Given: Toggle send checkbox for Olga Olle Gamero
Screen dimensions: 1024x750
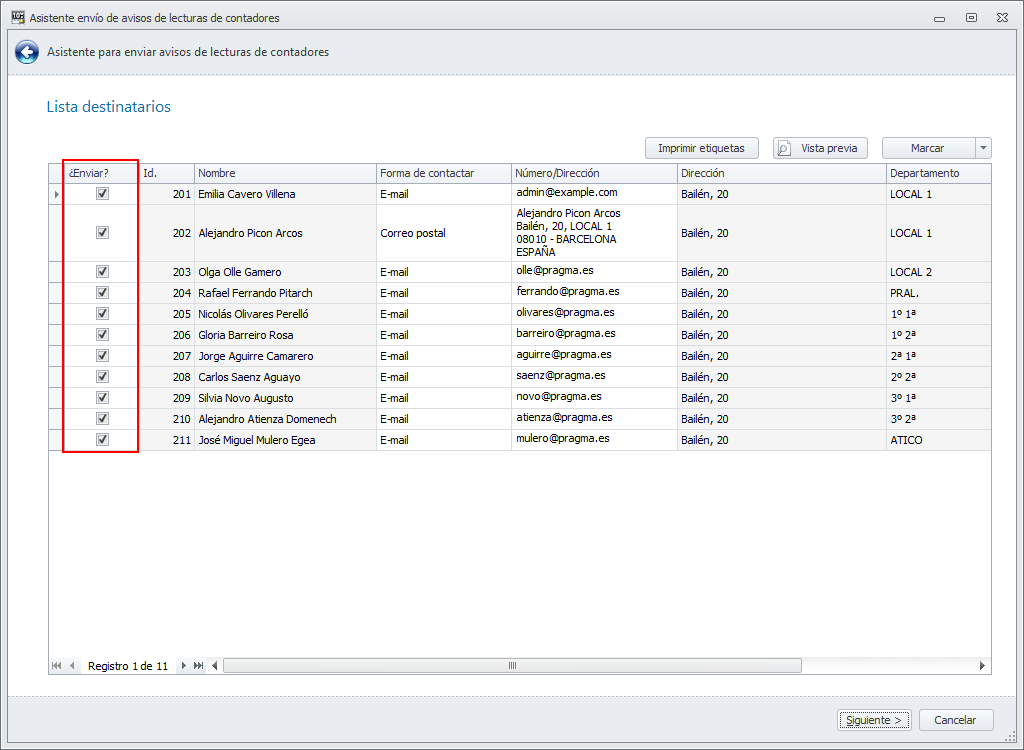Looking at the screenshot, I should [x=103, y=271].
